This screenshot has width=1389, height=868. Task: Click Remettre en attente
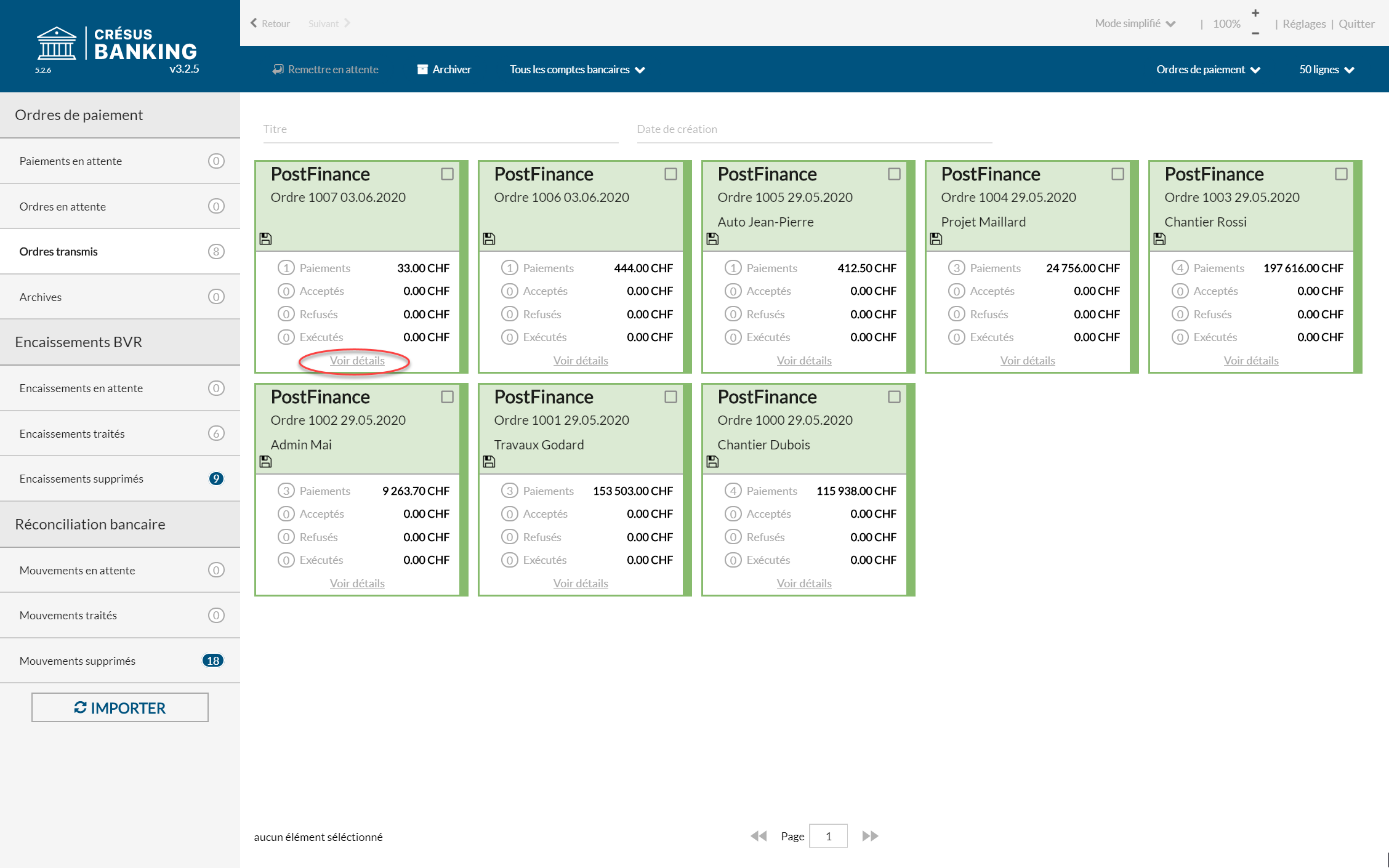point(326,70)
